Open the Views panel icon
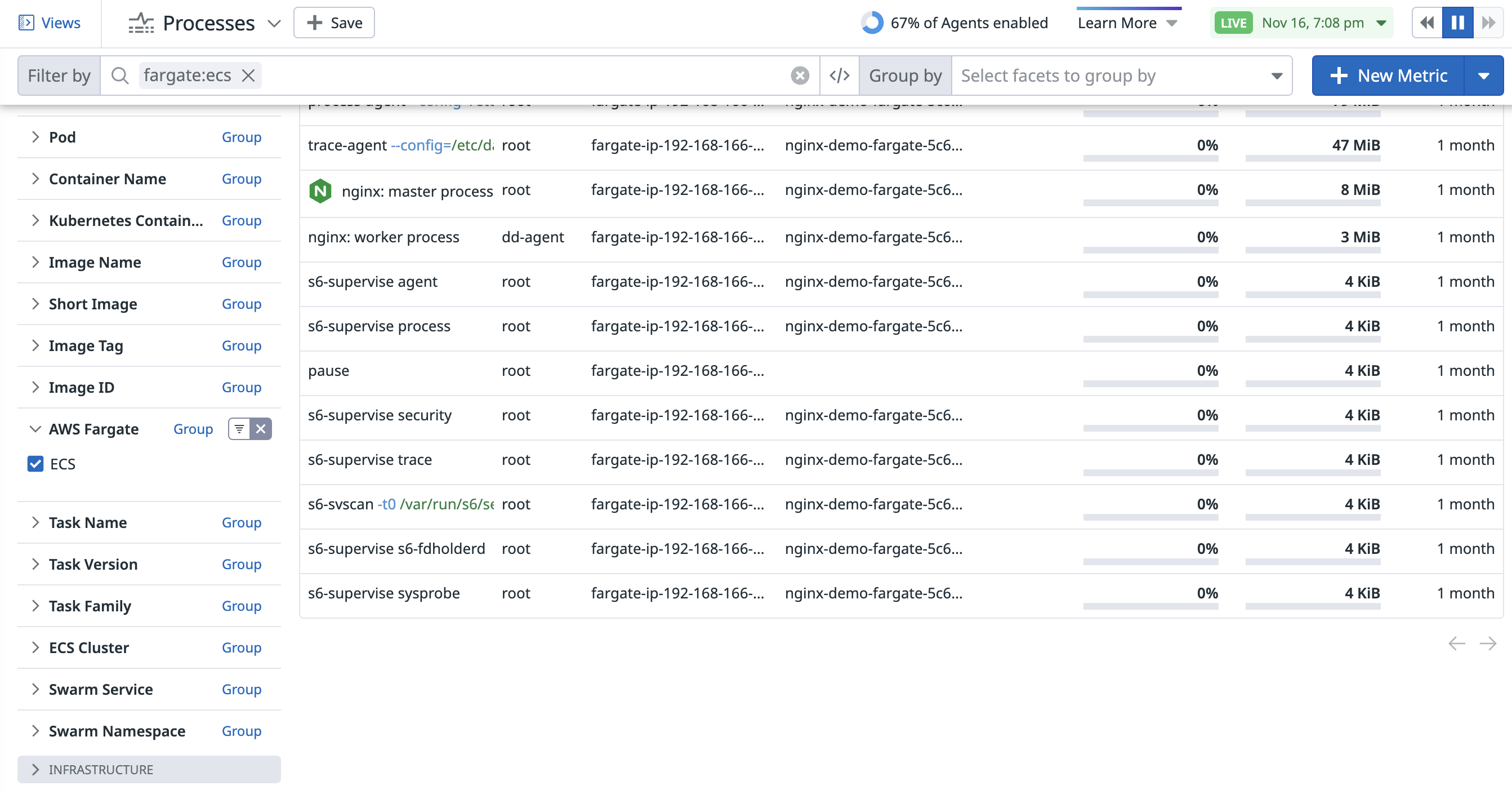Screen dimensions: 1512x790 click(26, 23)
